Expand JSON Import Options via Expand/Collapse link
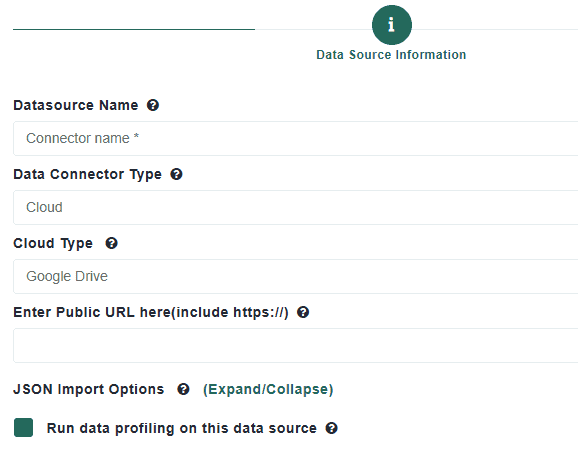The image size is (578, 450). click(268, 390)
